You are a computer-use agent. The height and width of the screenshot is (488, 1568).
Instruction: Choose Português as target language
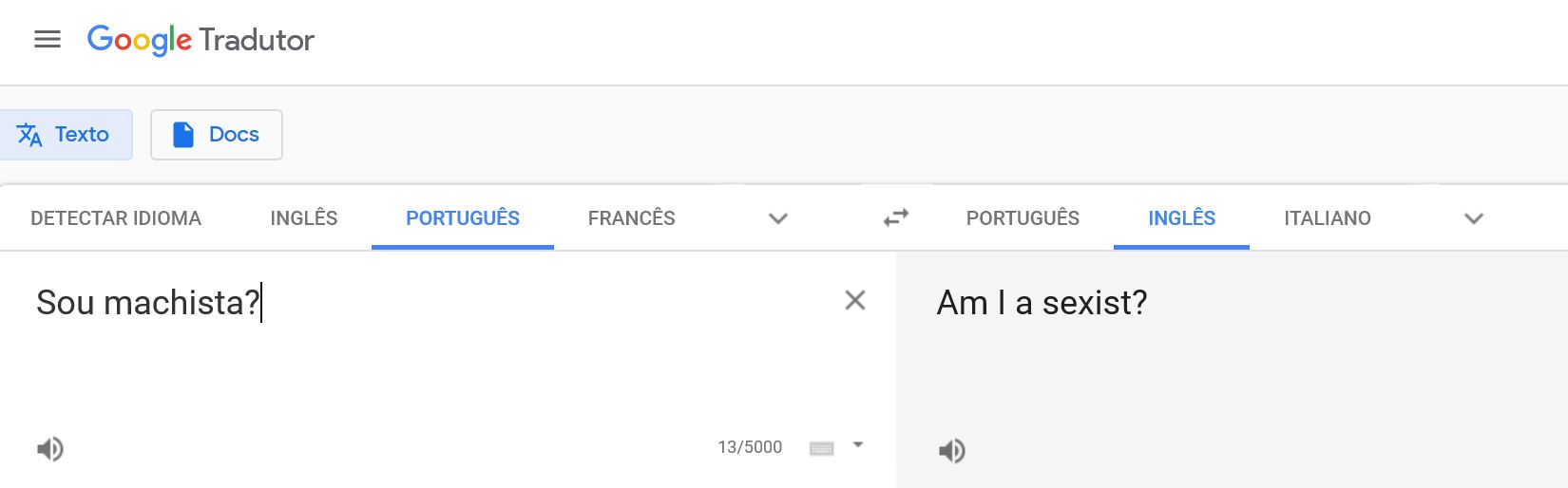point(1023,218)
